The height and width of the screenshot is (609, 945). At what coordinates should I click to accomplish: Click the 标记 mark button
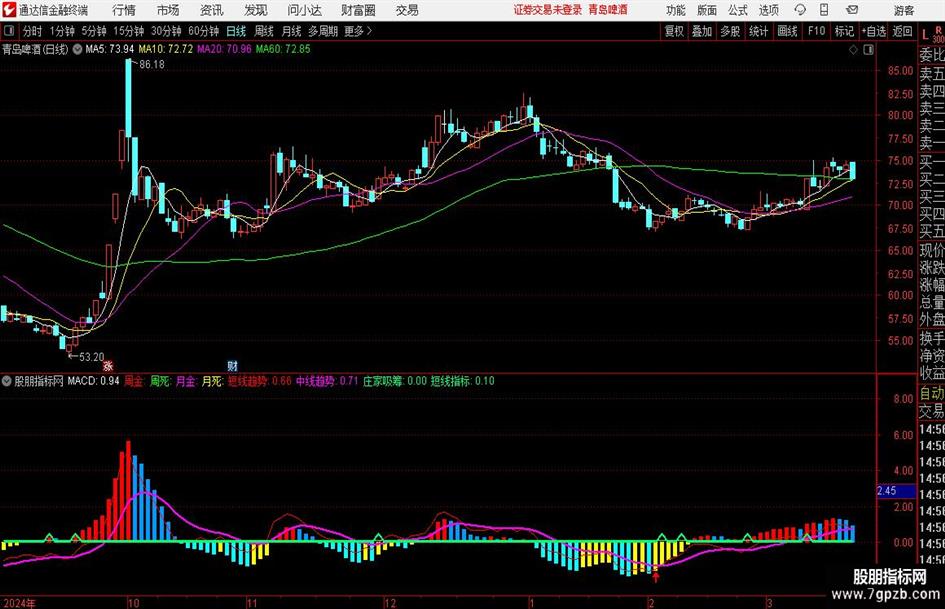[844, 31]
